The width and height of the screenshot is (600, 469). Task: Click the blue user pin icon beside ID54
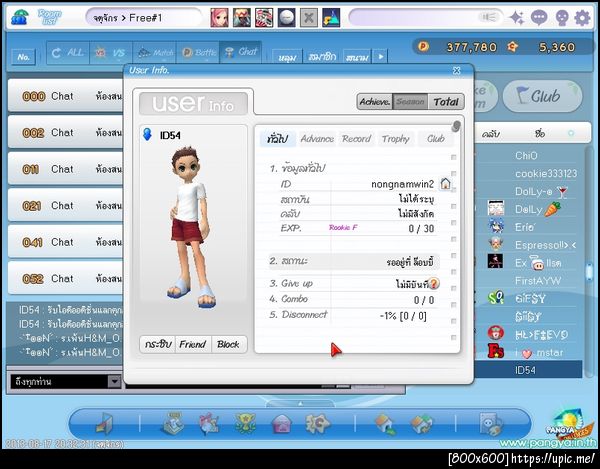point(147,134)
